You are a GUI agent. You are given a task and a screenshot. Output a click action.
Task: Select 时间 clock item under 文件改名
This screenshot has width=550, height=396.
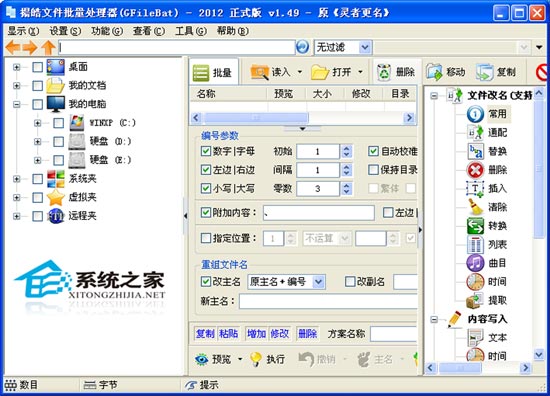[x=497, y=281]
